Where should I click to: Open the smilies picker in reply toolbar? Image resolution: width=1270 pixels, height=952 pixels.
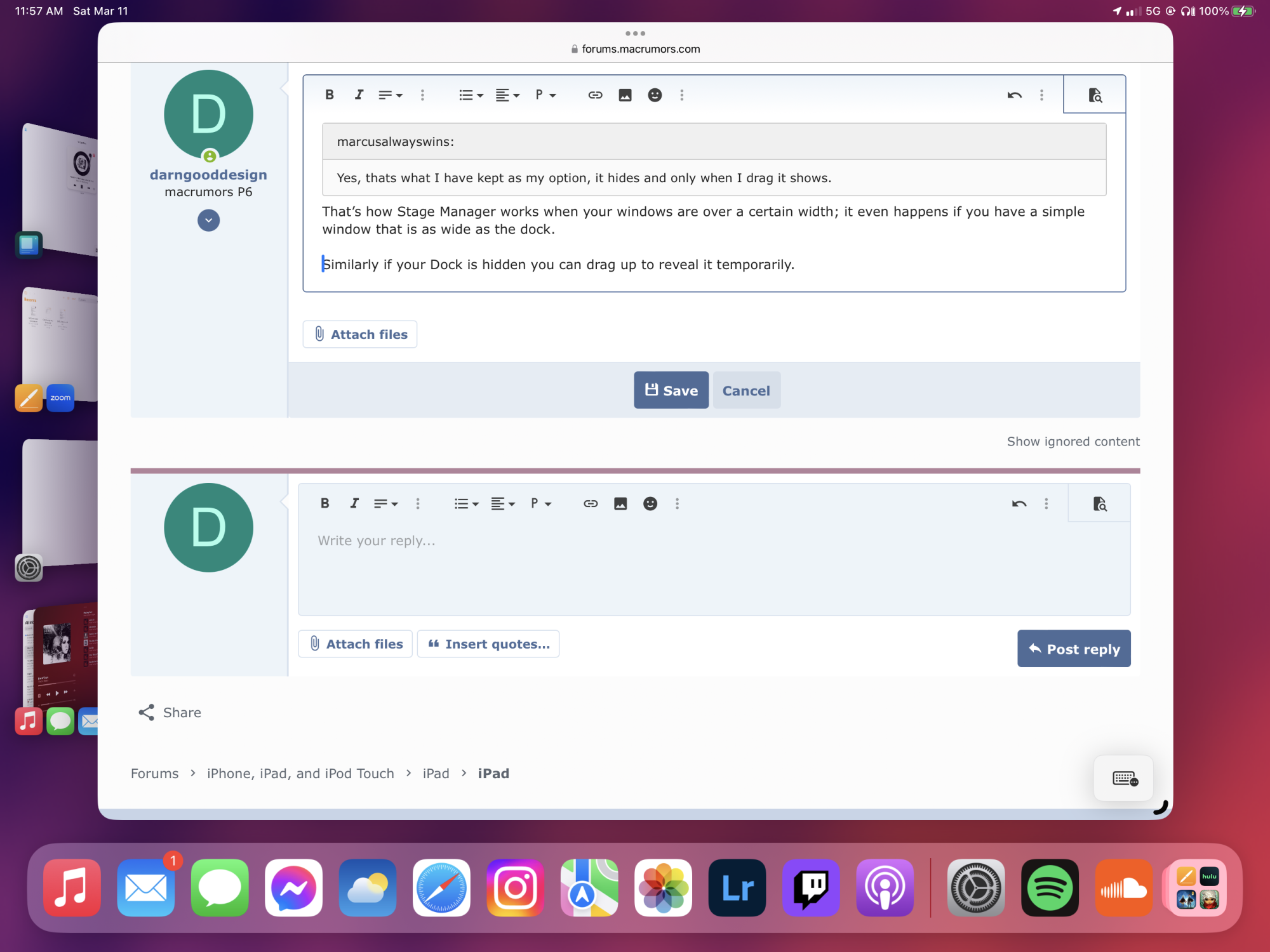click(x=650, y=503)
